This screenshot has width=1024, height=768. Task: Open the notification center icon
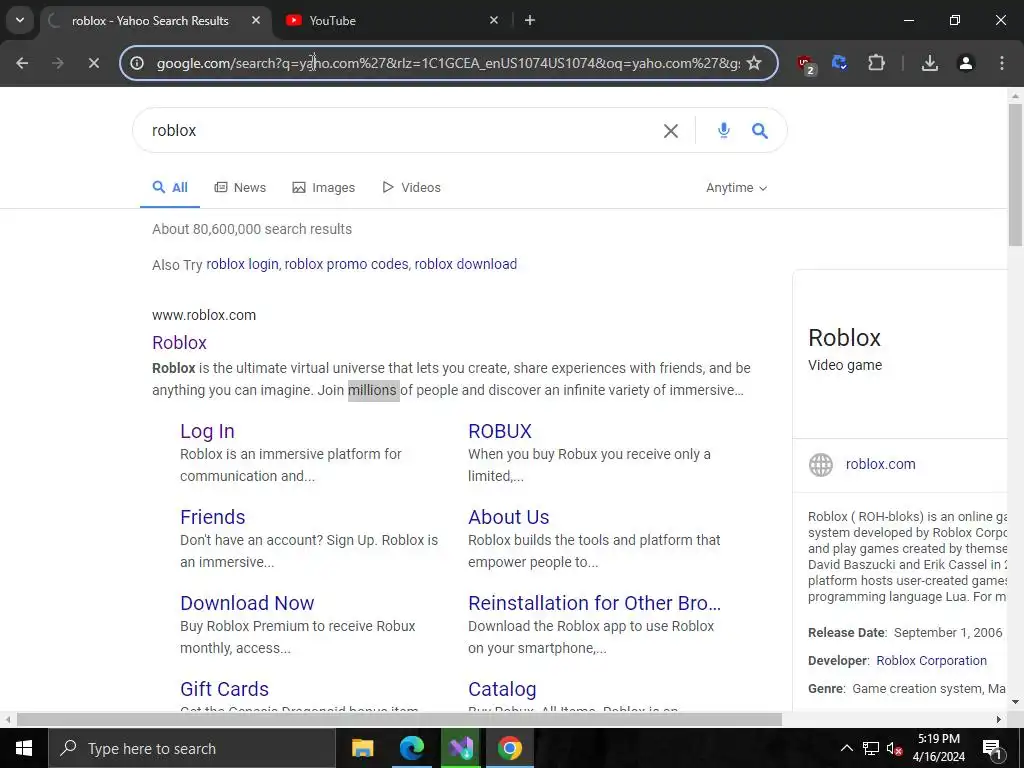[992, 748]
